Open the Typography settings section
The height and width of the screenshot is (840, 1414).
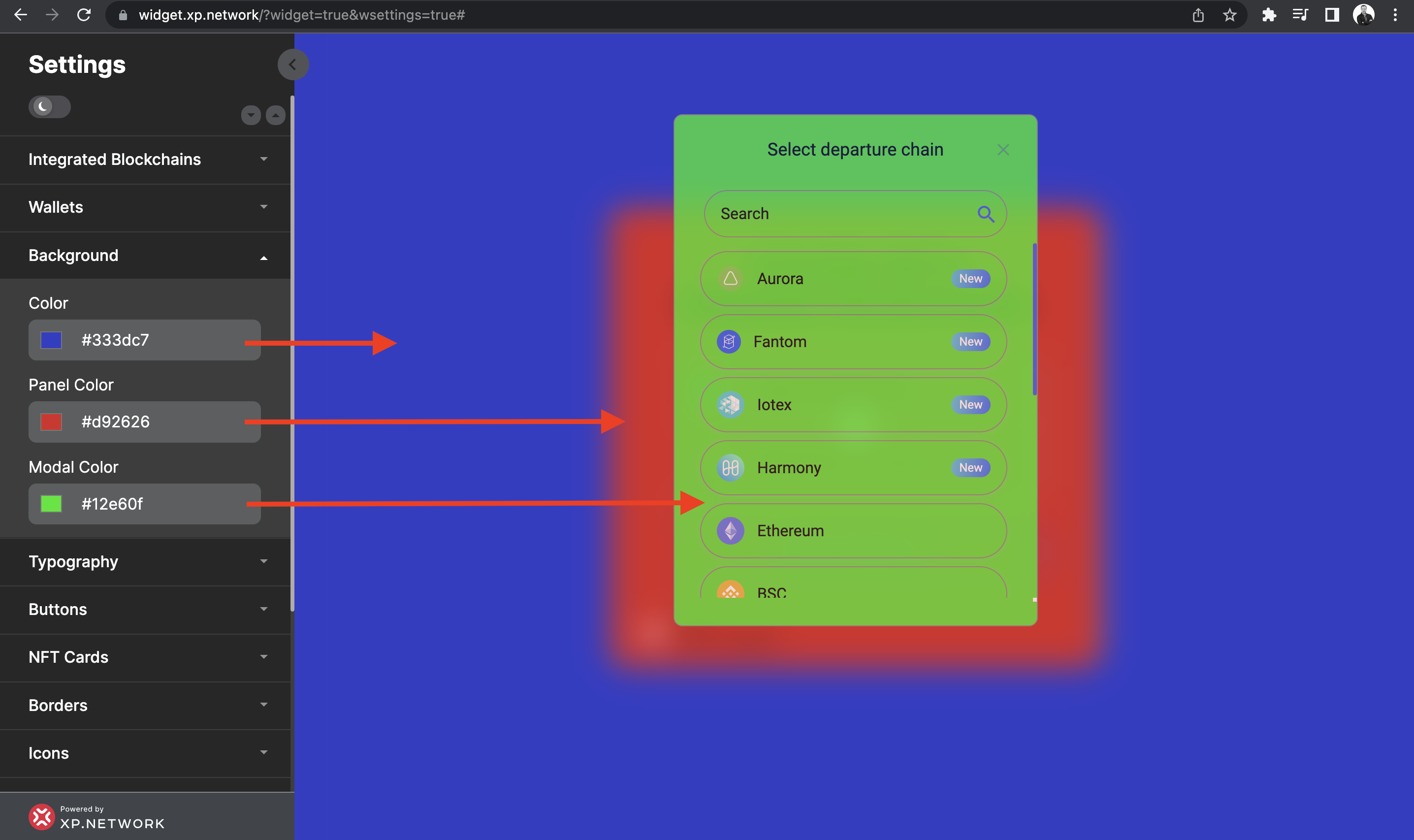145,561
